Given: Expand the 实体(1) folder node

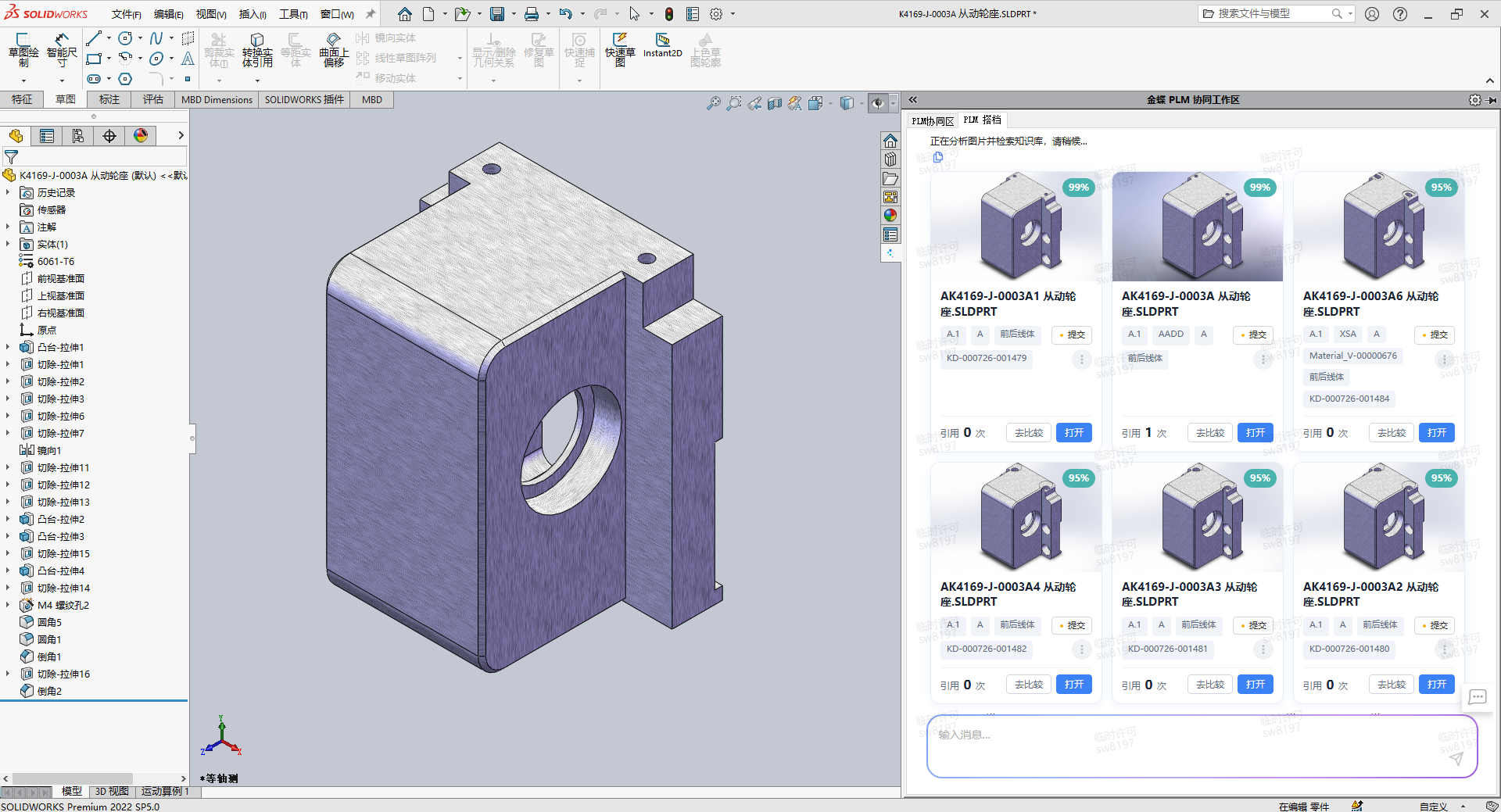Looking at the screenshot, I should coord(8,244).
